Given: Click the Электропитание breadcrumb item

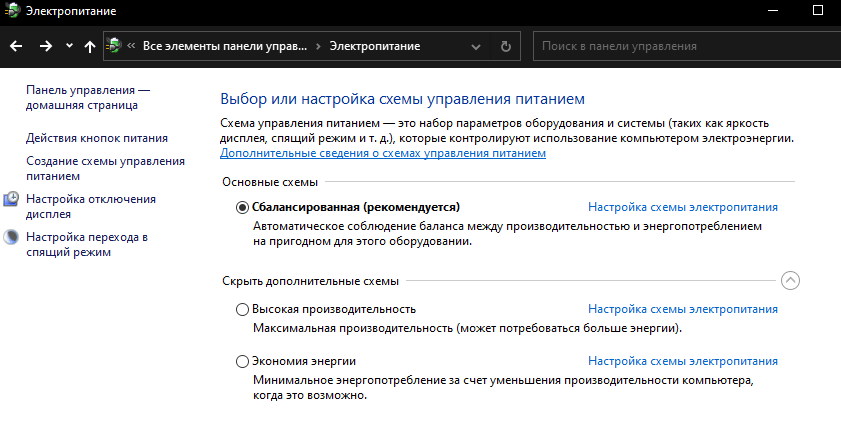Looking at the screenshot, I should pos(375,46).
